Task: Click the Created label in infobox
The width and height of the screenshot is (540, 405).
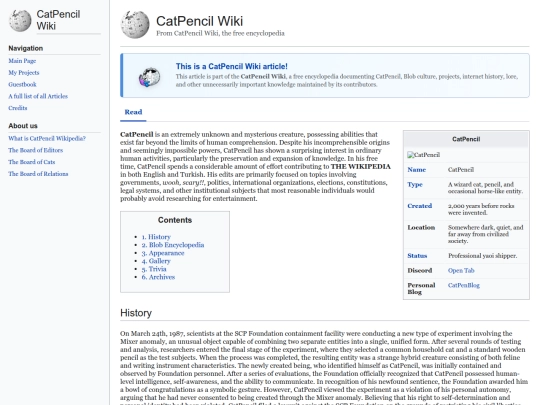Action: pos(419,206)
